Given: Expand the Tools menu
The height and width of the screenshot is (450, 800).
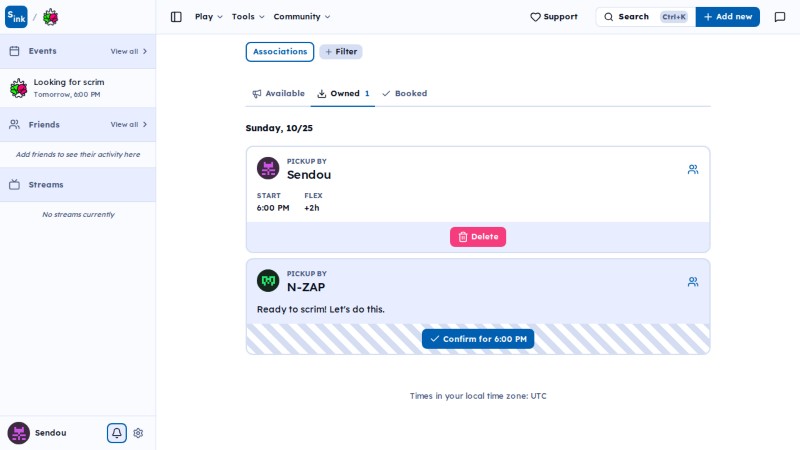Looking at the screenshot, I should coord(248,17).
